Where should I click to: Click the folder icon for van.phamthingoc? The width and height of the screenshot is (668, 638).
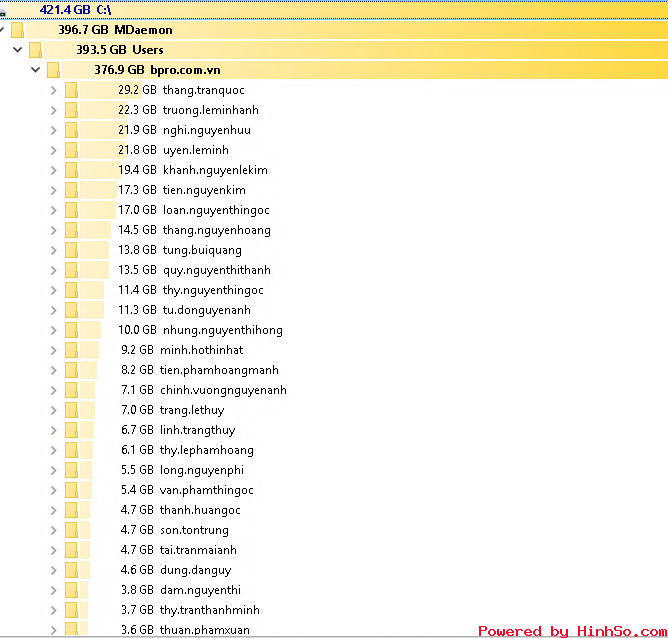71,491
